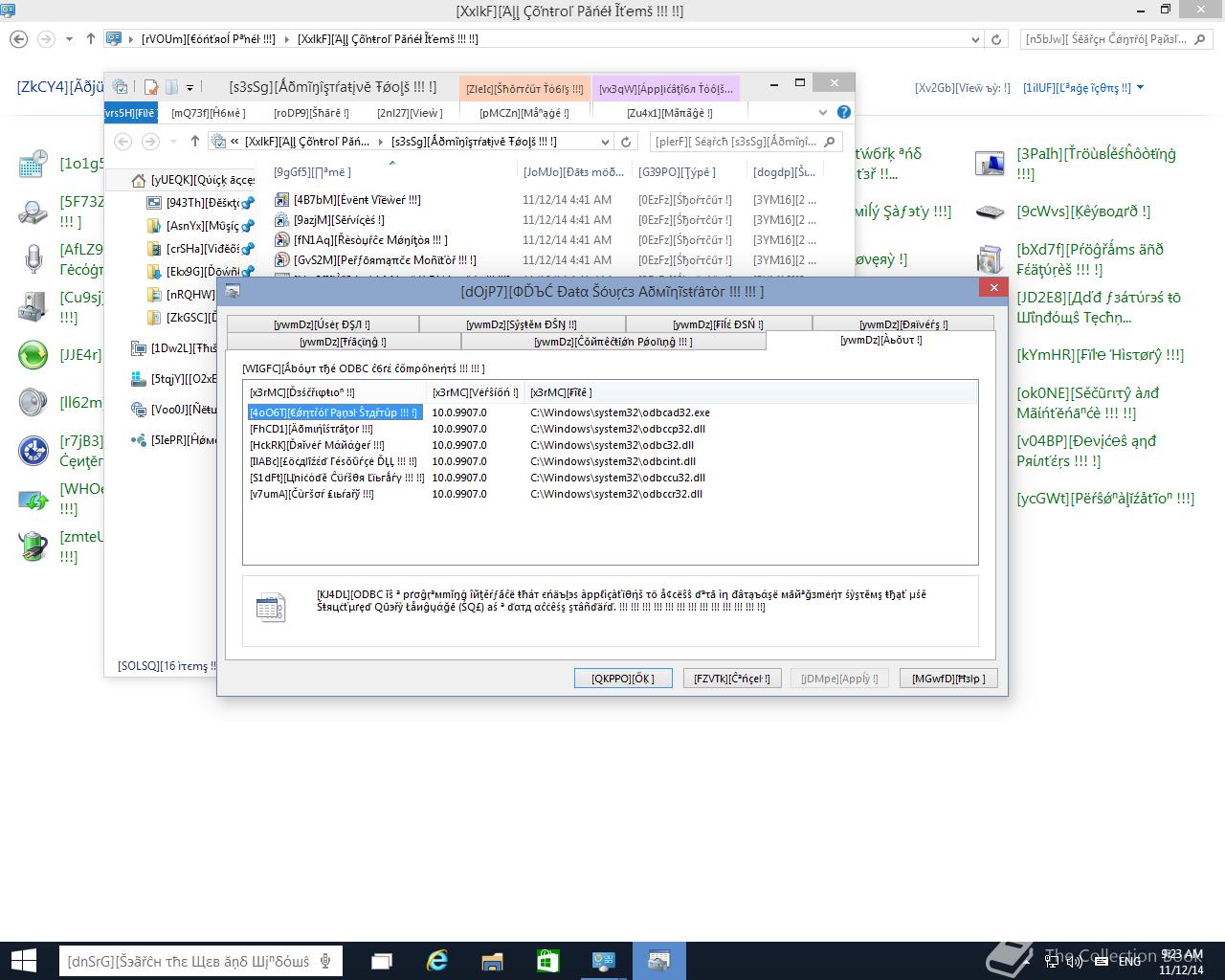Open File Explorer from taskbar
1225x980 pixels.
click(492, 961)
